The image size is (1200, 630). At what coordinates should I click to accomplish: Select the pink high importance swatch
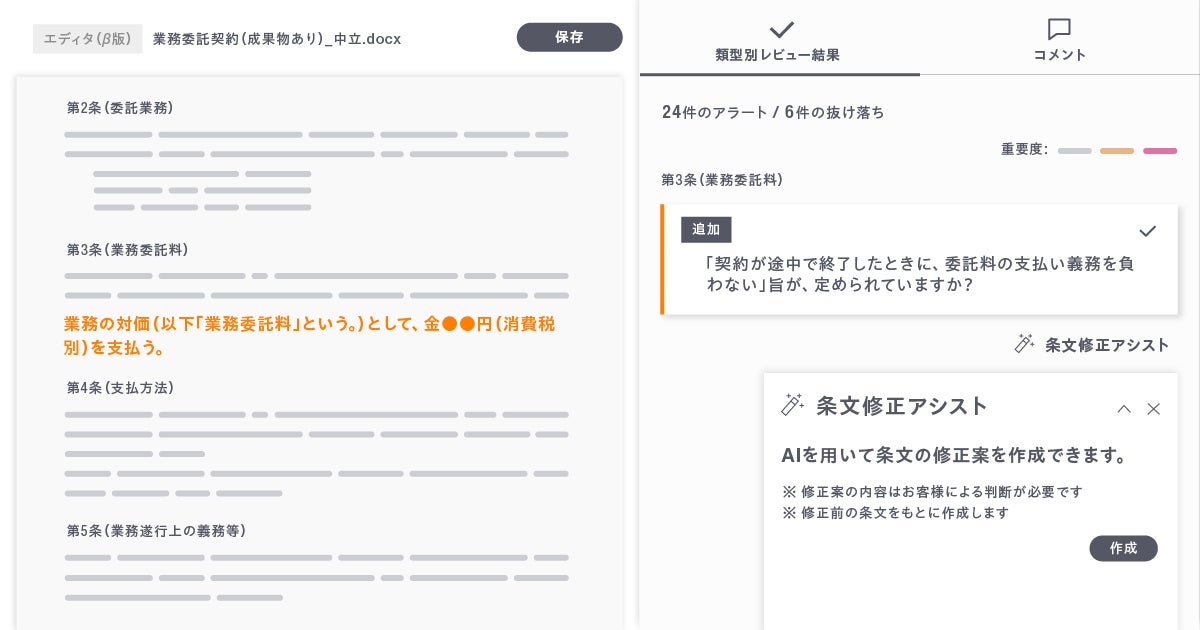pos(1160,151)
